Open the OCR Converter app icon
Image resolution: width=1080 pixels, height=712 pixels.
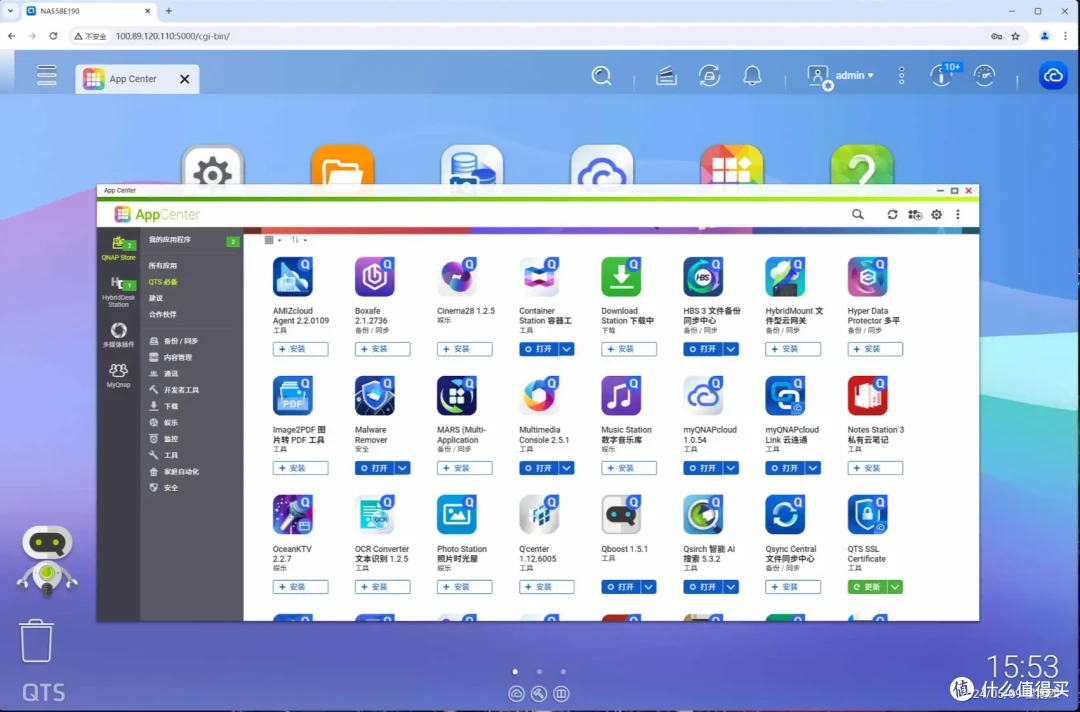point(375,515)
